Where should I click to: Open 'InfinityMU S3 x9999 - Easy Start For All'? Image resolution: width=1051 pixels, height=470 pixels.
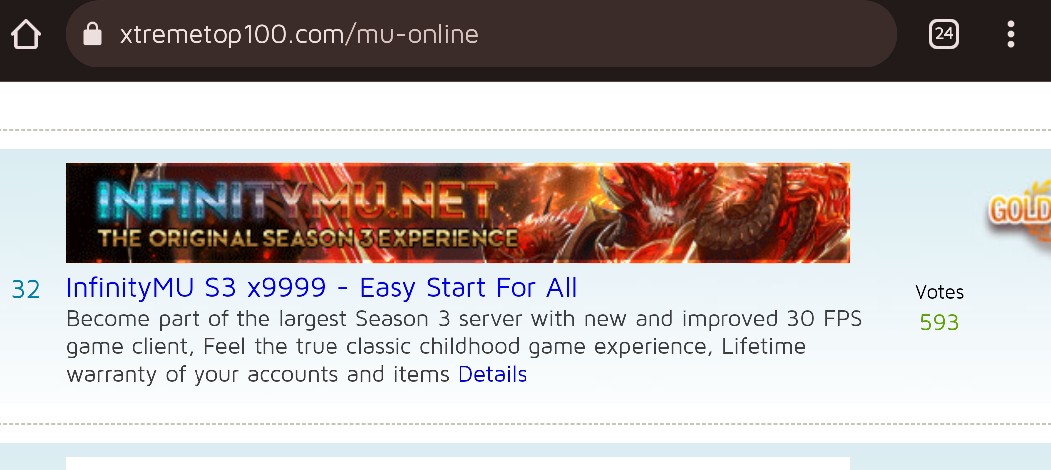click(x=321, y=288)
